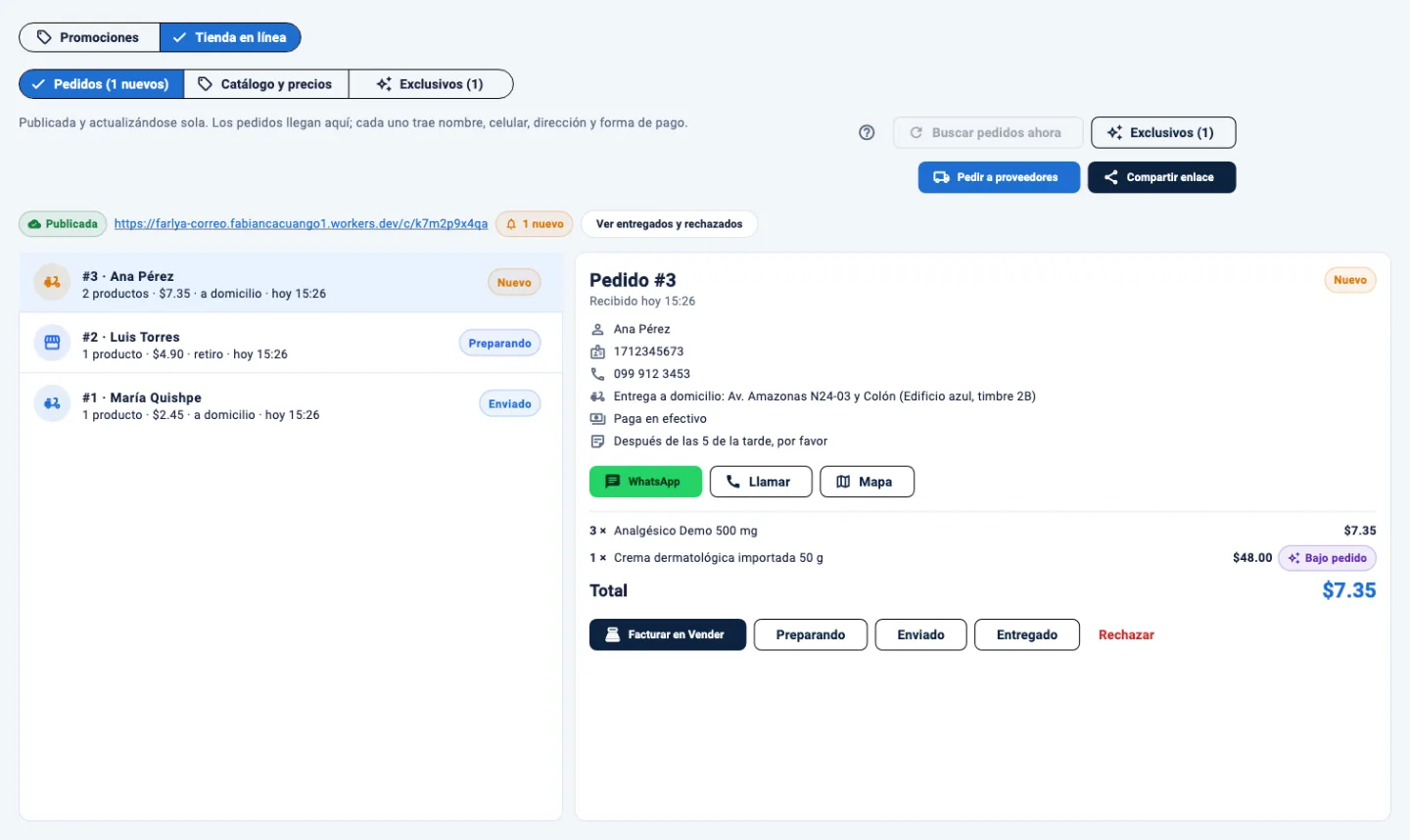Click the ID card icon beside 1712345673
This screenshot has width=1410, height=840.
(597, 351)
